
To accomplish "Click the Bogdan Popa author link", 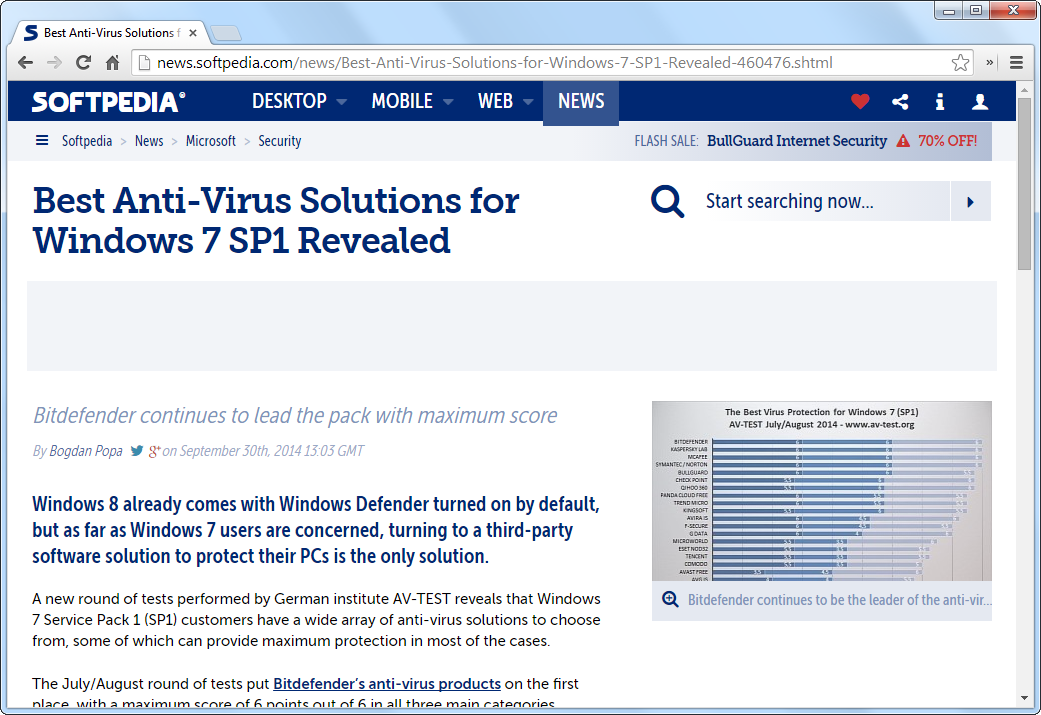I will [x=86, y=451].
